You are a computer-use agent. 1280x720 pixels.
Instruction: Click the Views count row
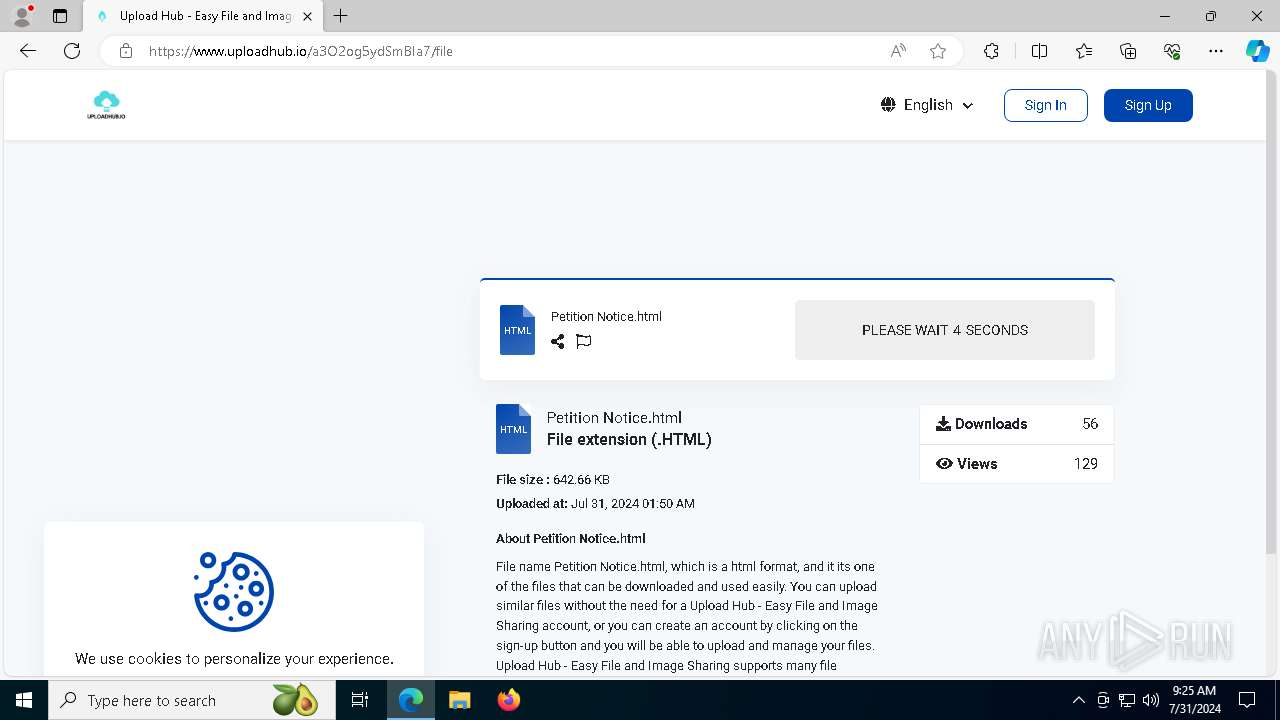point(1016,464)
